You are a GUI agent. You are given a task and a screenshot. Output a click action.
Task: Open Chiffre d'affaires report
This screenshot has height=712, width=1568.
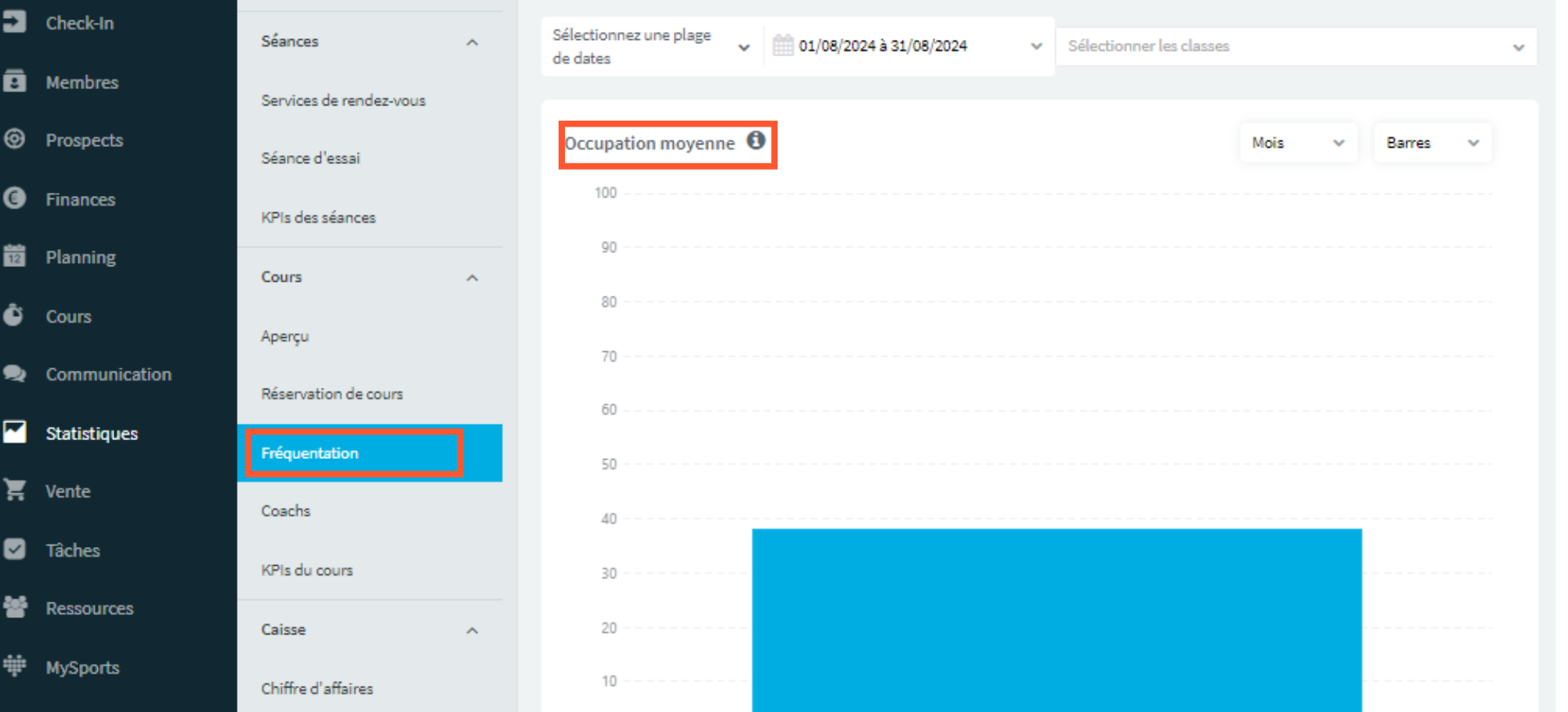pyautogui.click(x=317, y=688)
